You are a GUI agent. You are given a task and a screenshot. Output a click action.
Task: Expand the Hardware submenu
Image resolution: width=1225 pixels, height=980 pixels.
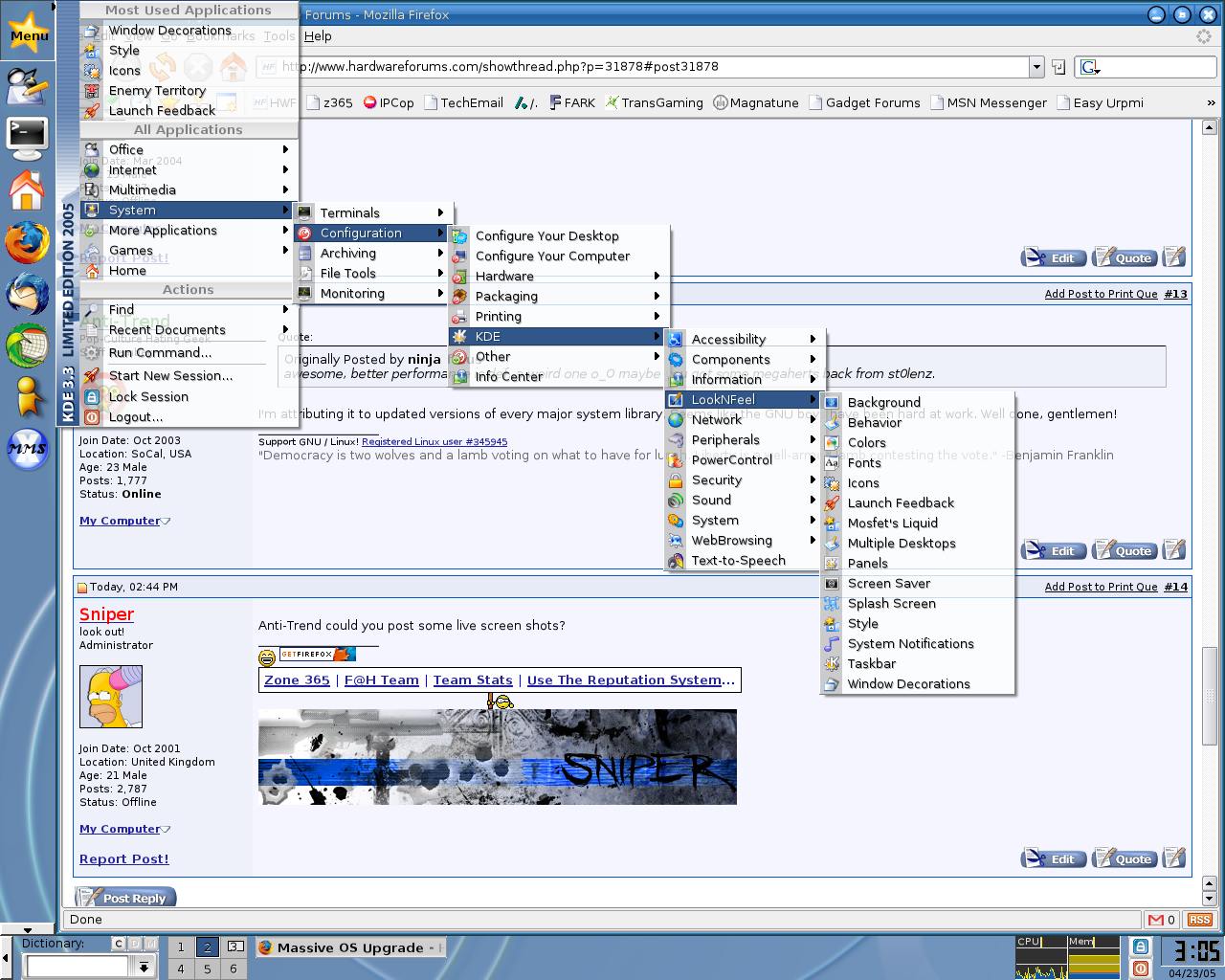558,276
